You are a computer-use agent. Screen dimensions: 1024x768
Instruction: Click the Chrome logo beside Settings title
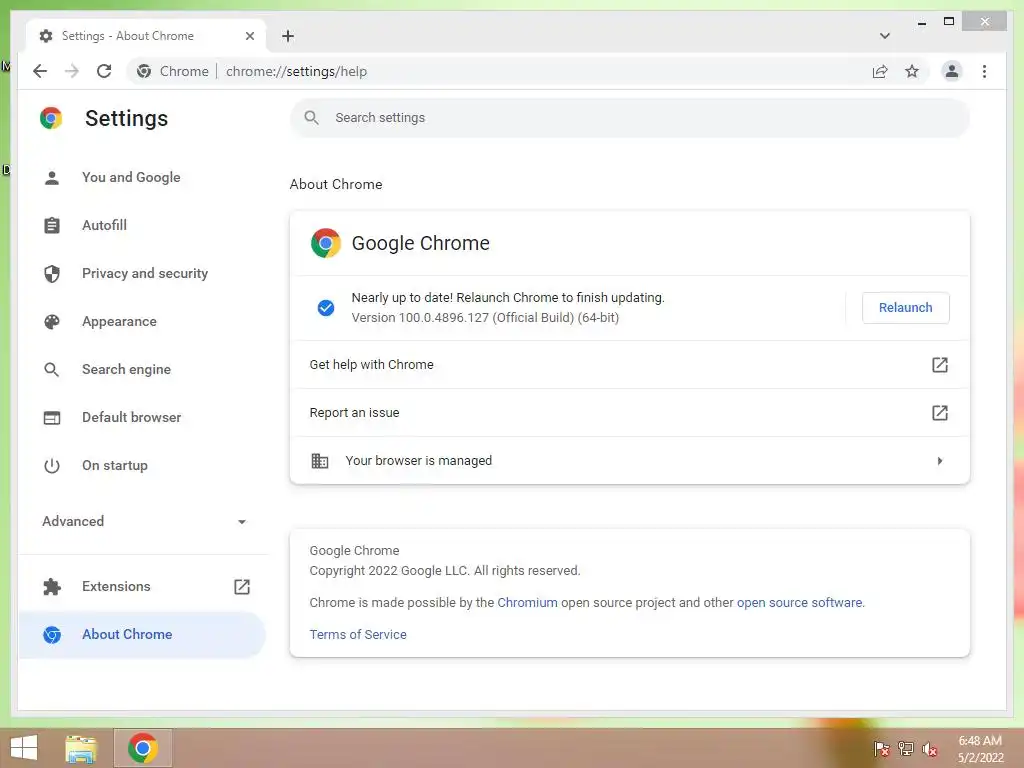coord(51,118)
